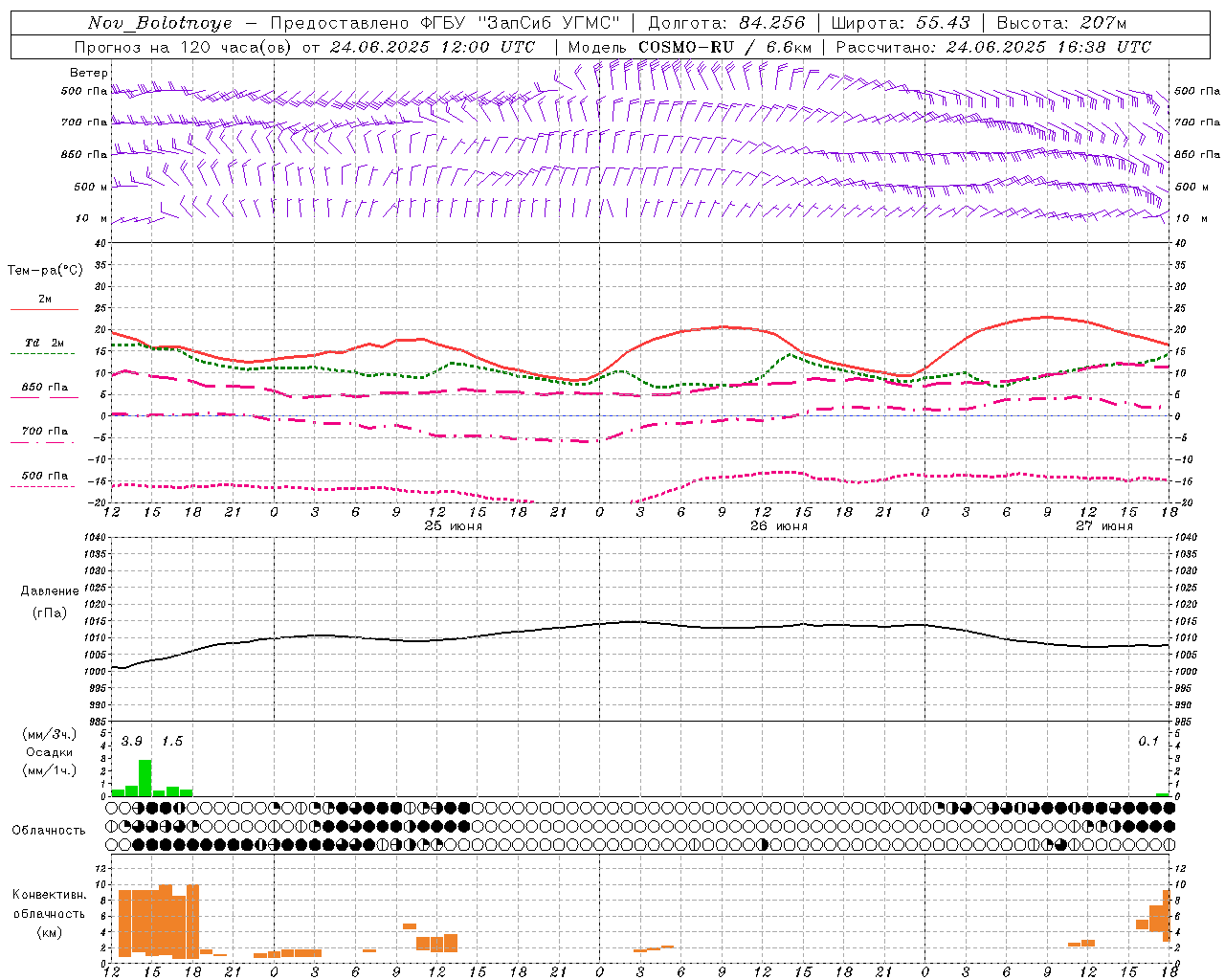Click the Облачность cloud cover label
Image resolution: width=1225 pixels, height=980 pixels.
click(x=49, y=831)
